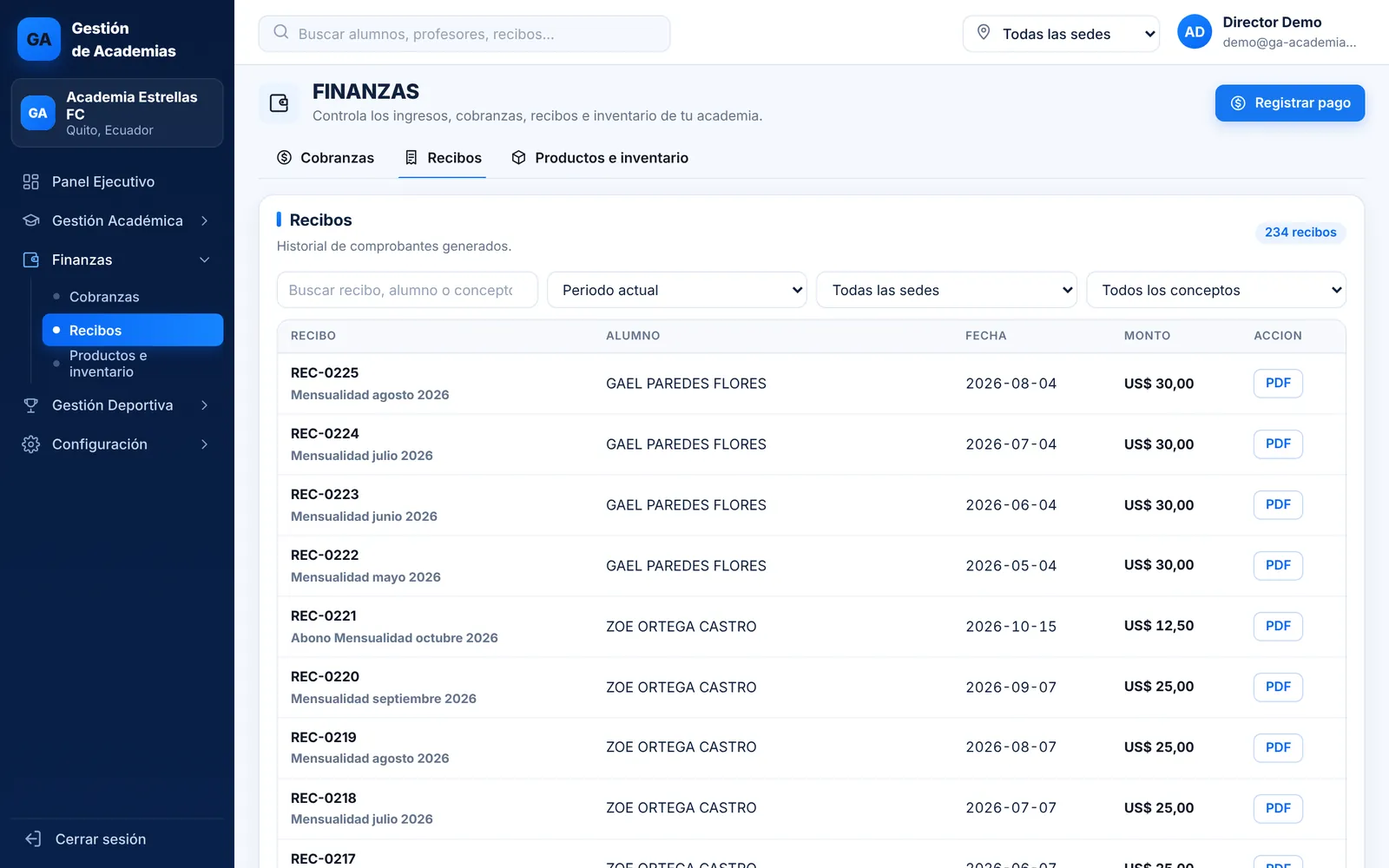Click the GA Gestión de Academias logo

[x=39, y=39]
